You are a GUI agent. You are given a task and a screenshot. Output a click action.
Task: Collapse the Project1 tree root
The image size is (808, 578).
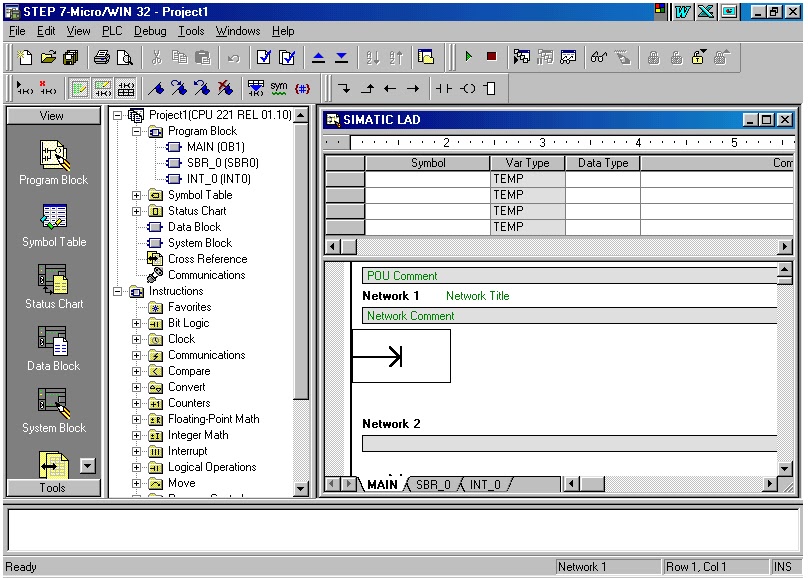tap(117, 115)
